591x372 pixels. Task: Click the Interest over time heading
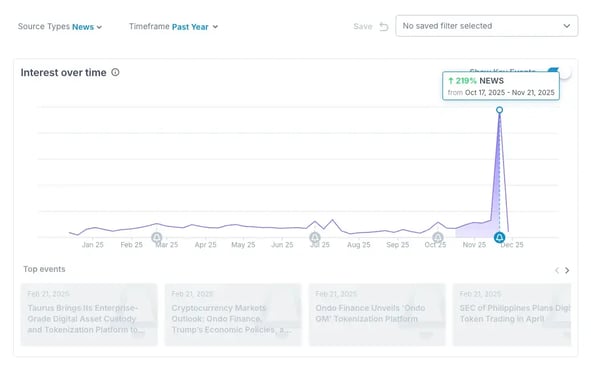click(63, 72)
